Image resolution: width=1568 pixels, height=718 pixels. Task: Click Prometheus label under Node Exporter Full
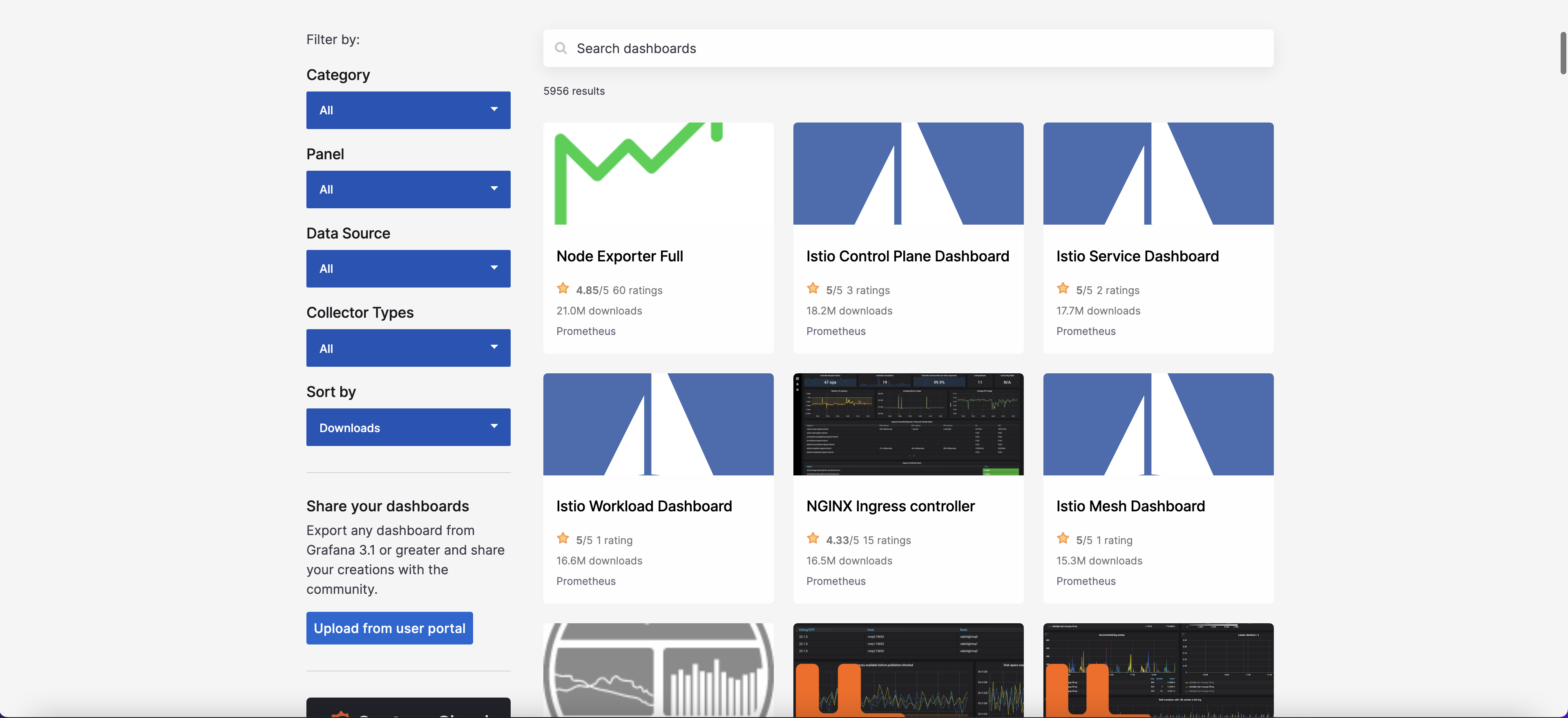click(x=585, y=331)
